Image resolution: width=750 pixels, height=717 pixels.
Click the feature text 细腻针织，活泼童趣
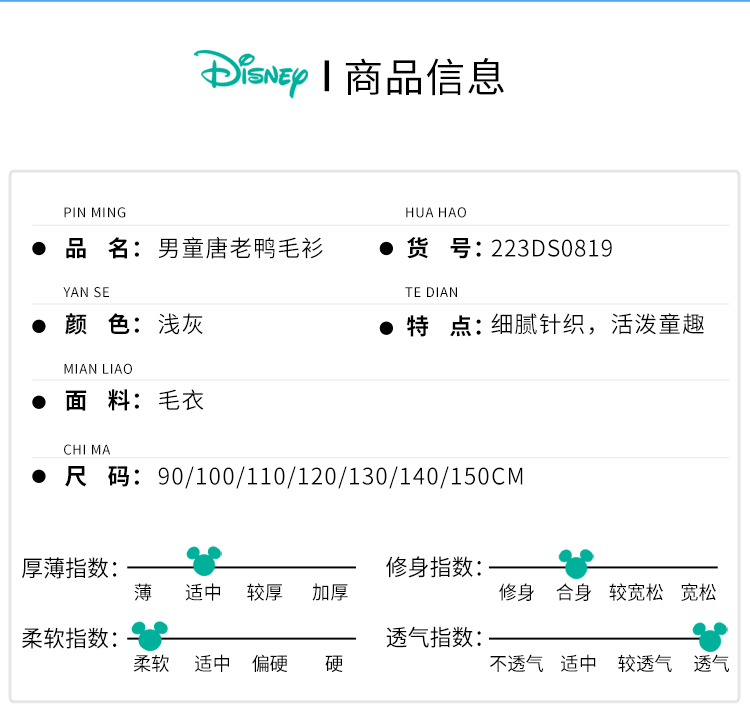click(x=598, y=324)
